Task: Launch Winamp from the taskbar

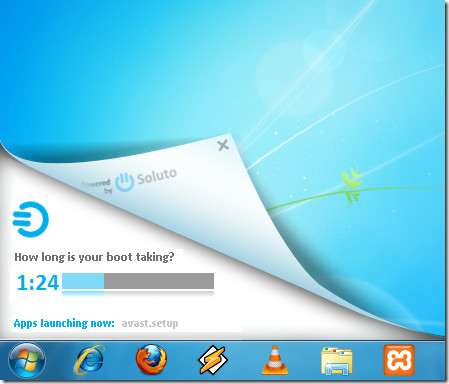Action: pos(213,360)
